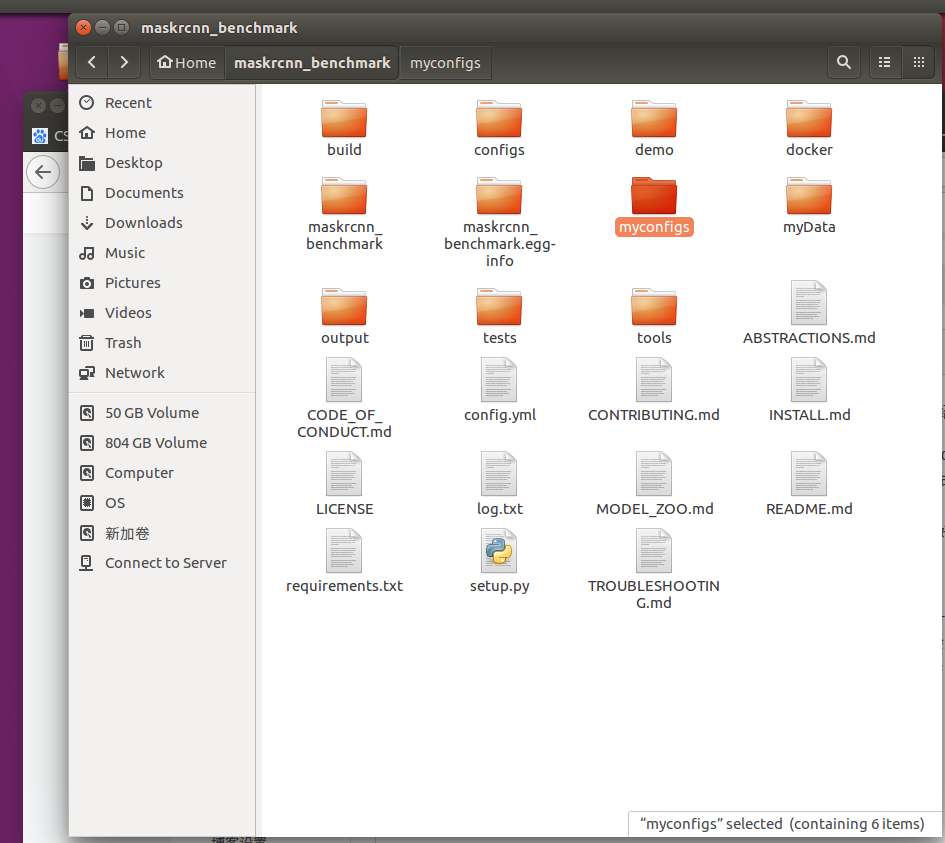Open Network in the sidebar
Image resolution: width=945 pixels, height=843 pixels.
coord(162,373)
